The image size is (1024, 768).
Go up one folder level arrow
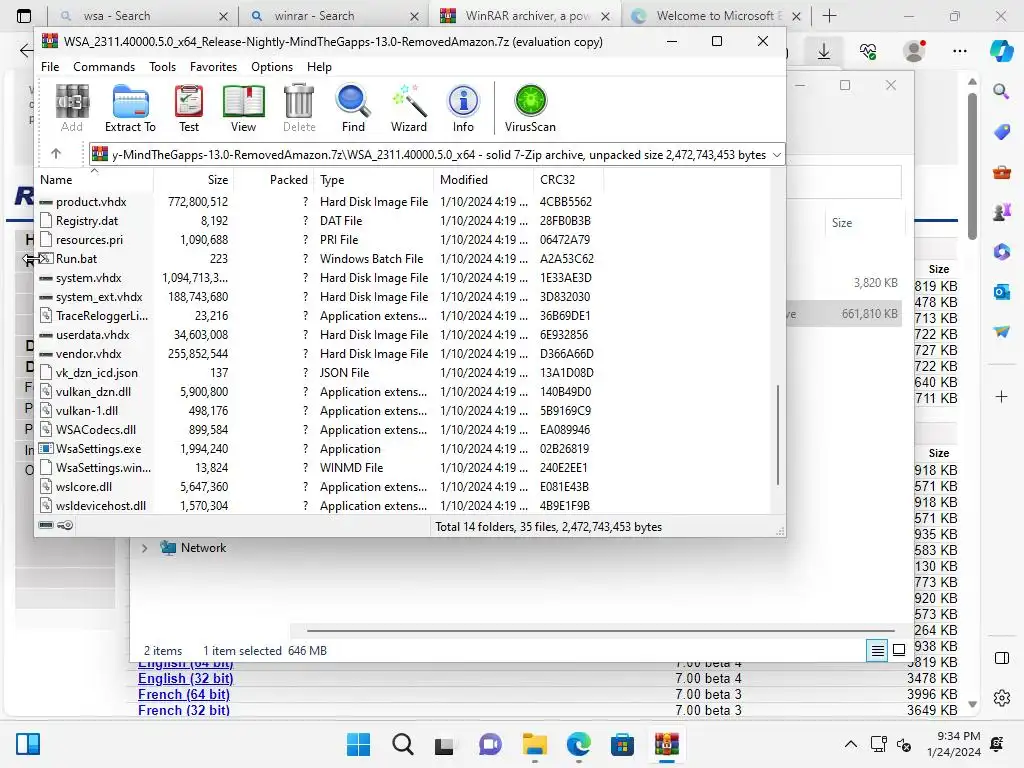[x=56, y=154]
